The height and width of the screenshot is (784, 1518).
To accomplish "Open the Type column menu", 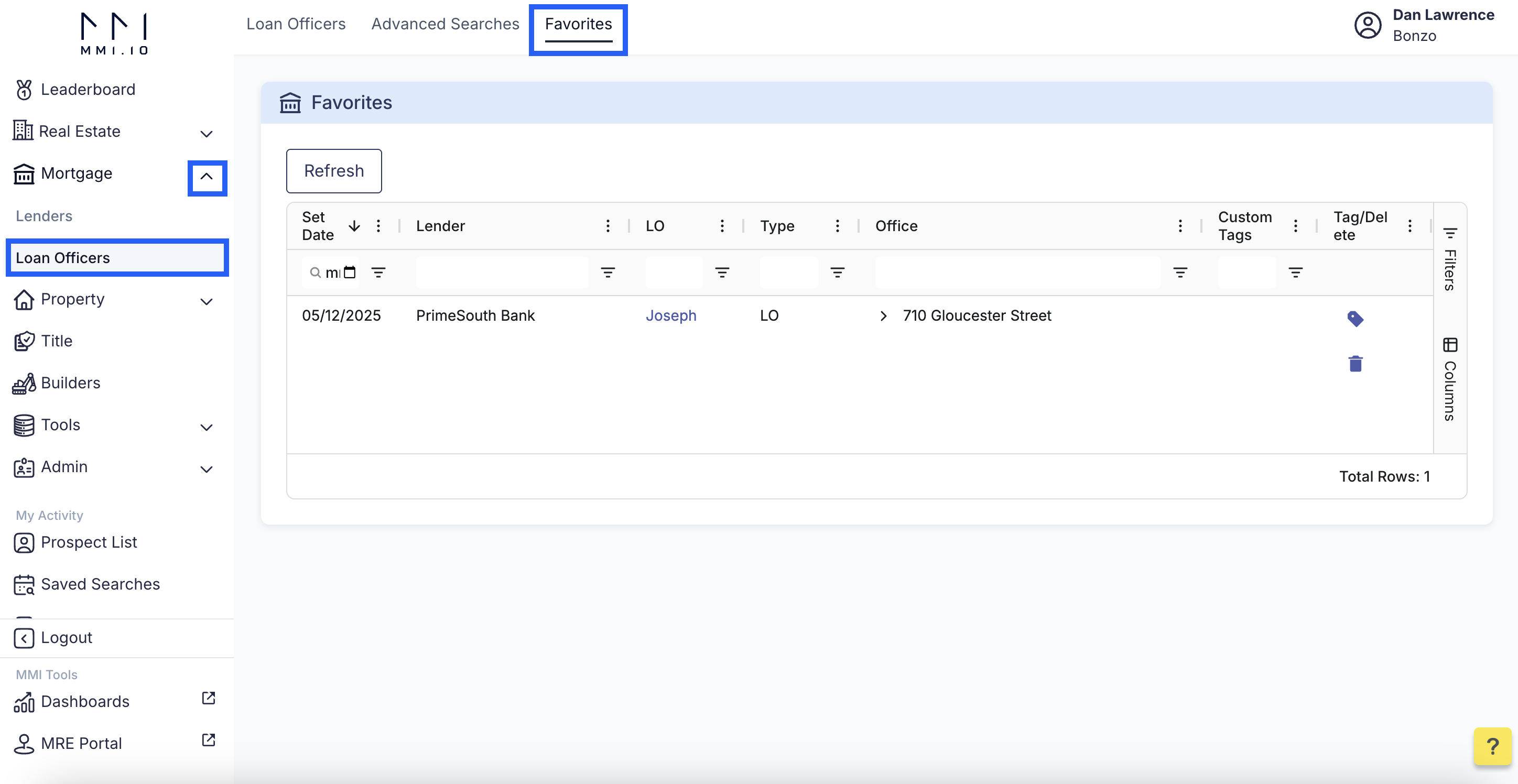I will point(837,225).
